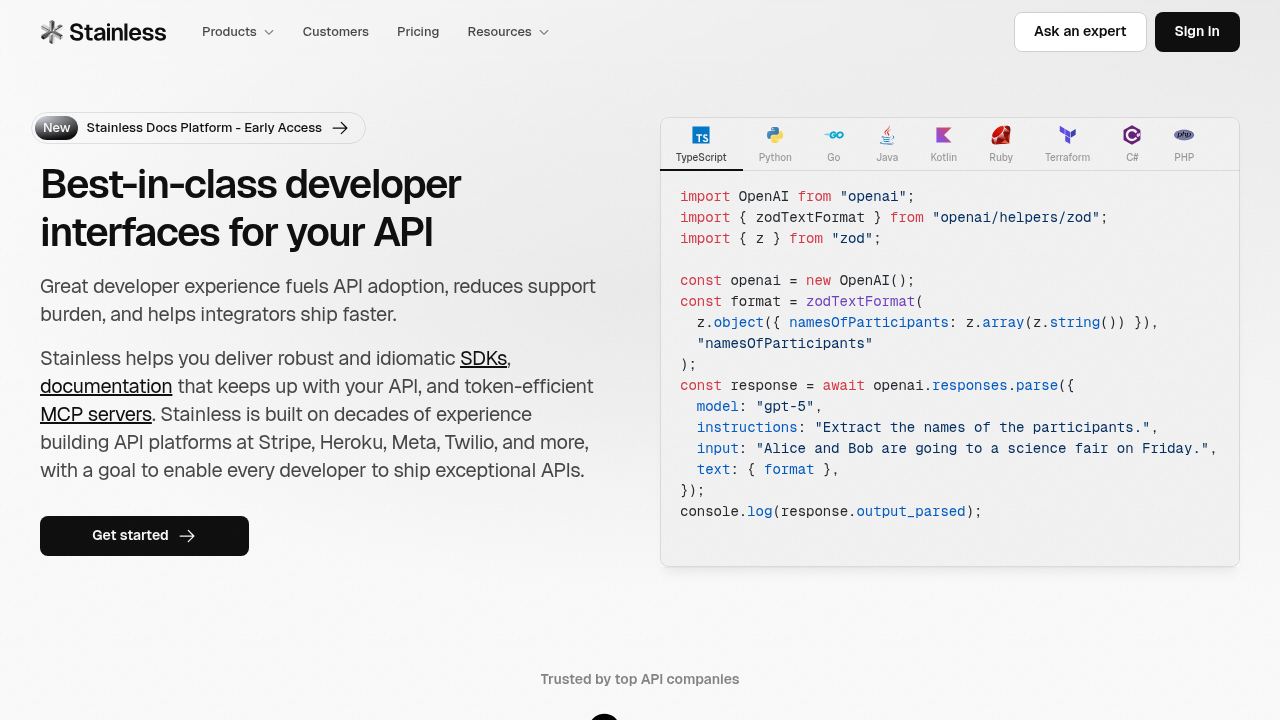Click the 'Best-in-class developer' heading text
Viewport: 1280px width, 720px height.
(250, 185)
